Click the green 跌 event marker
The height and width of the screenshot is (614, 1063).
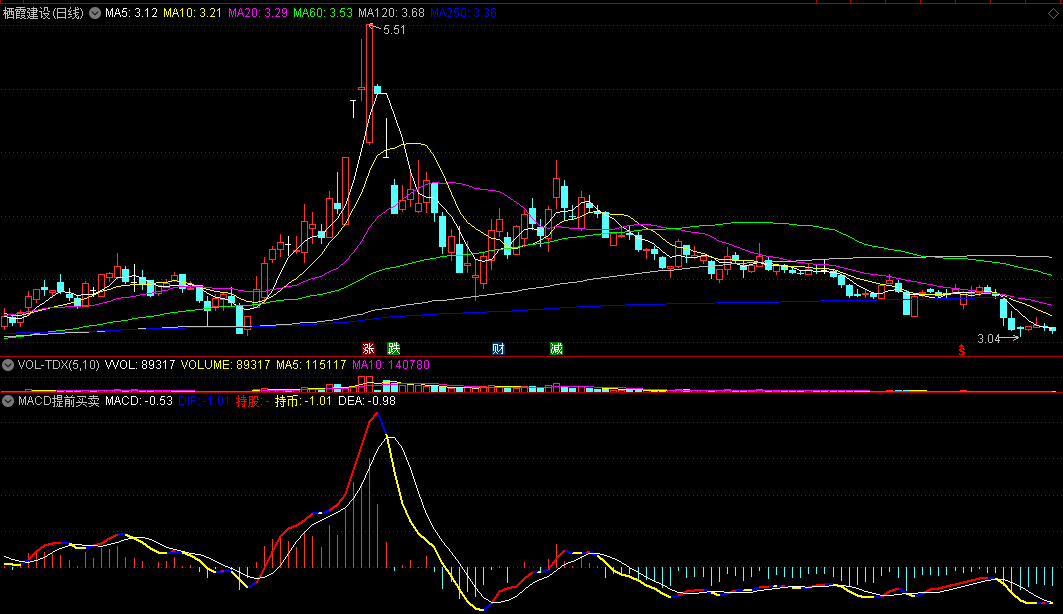[394, 349]
